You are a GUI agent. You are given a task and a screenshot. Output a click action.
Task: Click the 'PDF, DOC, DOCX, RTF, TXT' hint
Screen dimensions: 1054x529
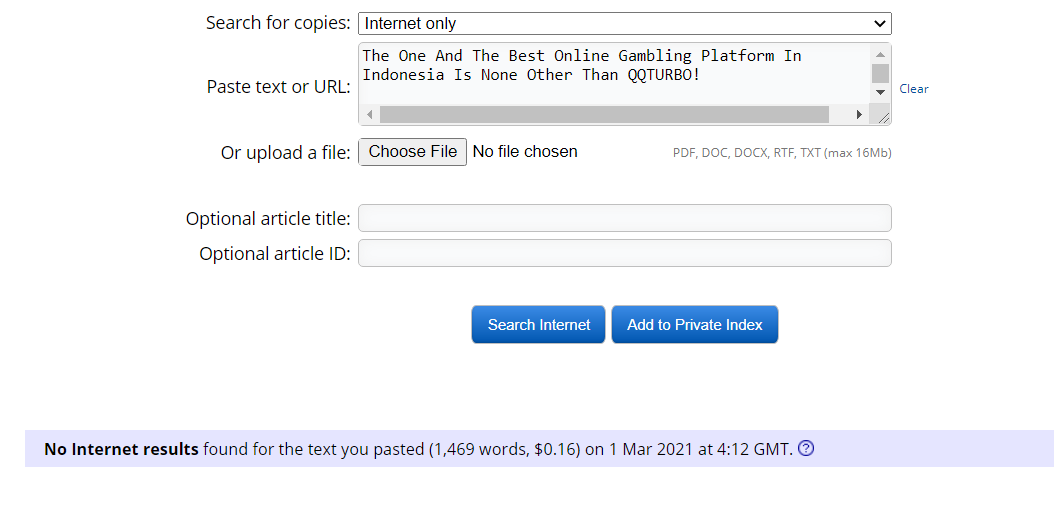point(782,153)
